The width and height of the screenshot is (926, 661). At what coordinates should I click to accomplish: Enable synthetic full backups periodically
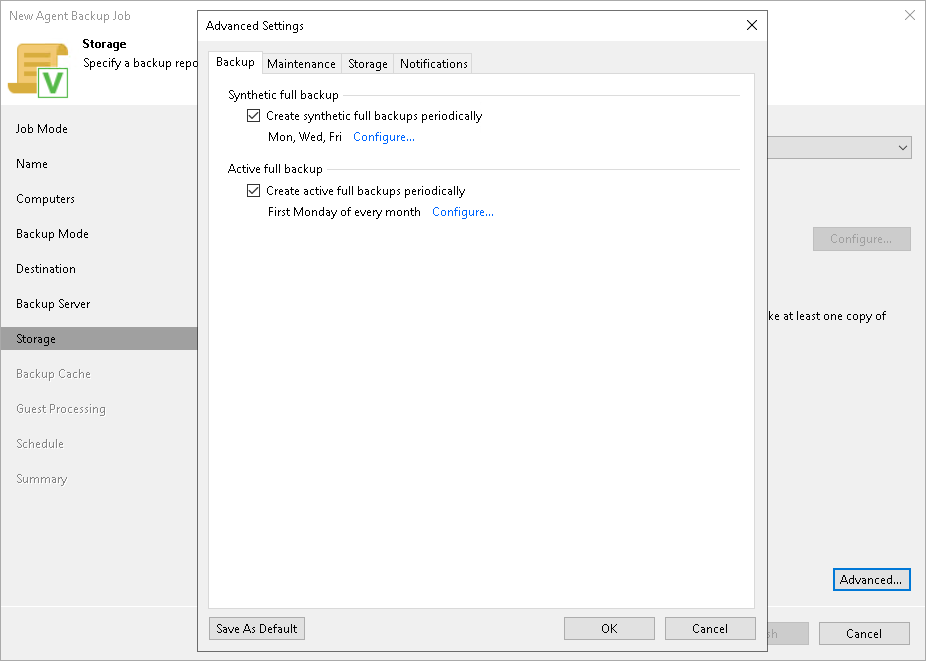click(253, 115)
